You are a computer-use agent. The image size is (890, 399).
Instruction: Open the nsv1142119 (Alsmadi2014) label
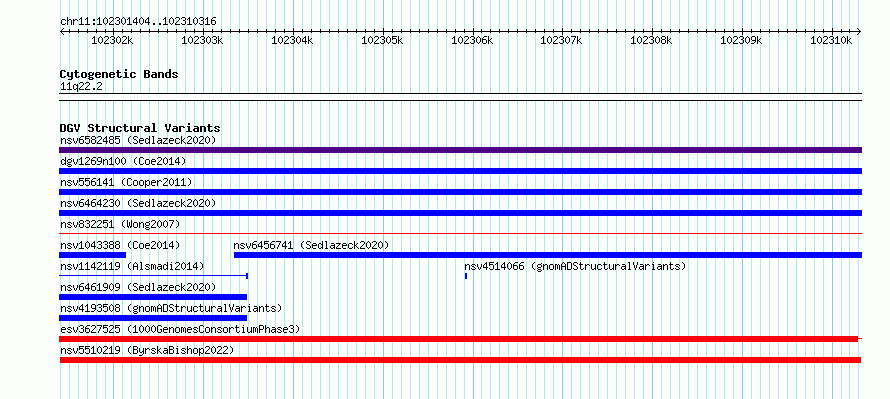132,266
